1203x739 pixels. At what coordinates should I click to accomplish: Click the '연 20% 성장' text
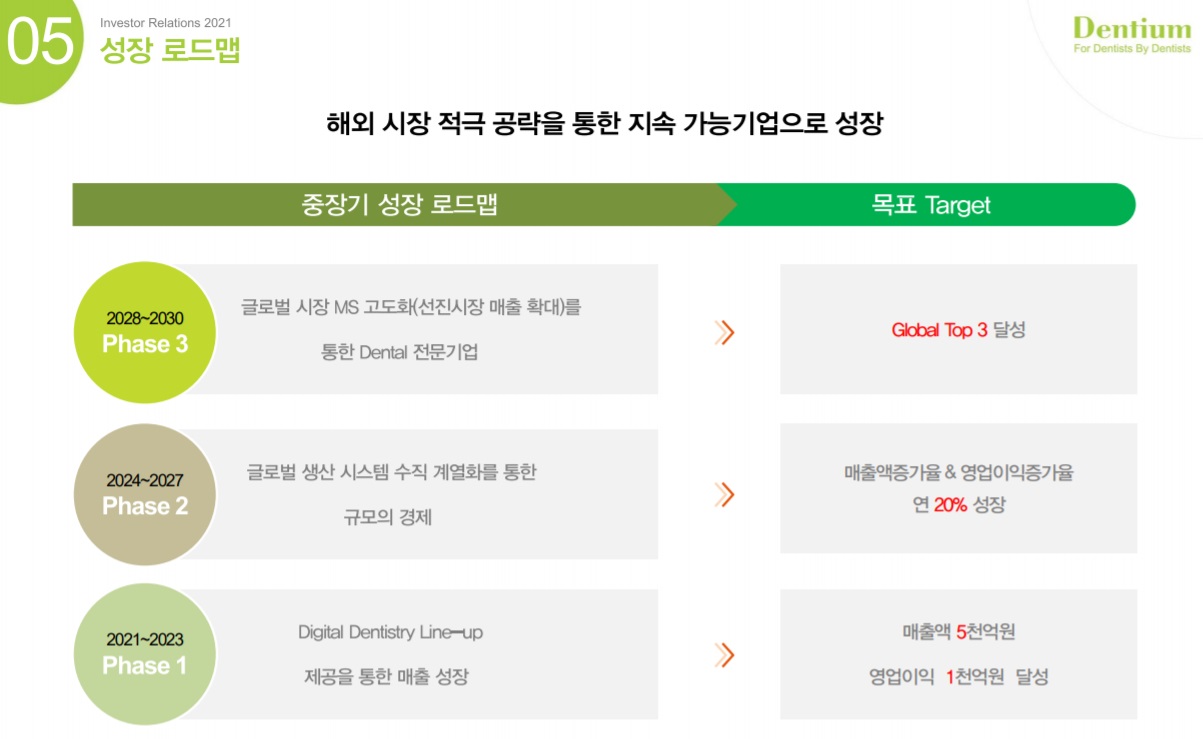tap(958, 505)
